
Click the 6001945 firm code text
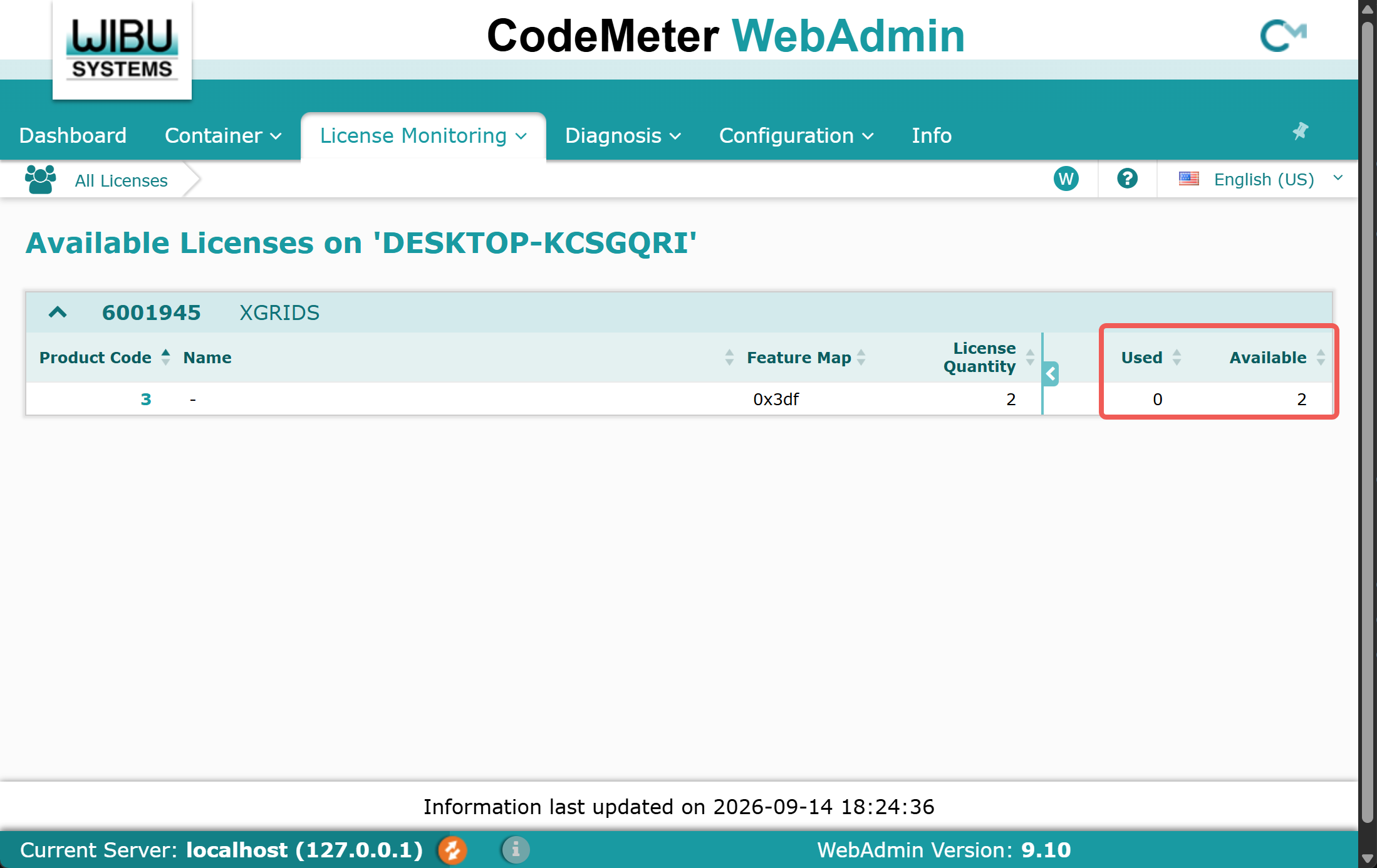[152, 312]
